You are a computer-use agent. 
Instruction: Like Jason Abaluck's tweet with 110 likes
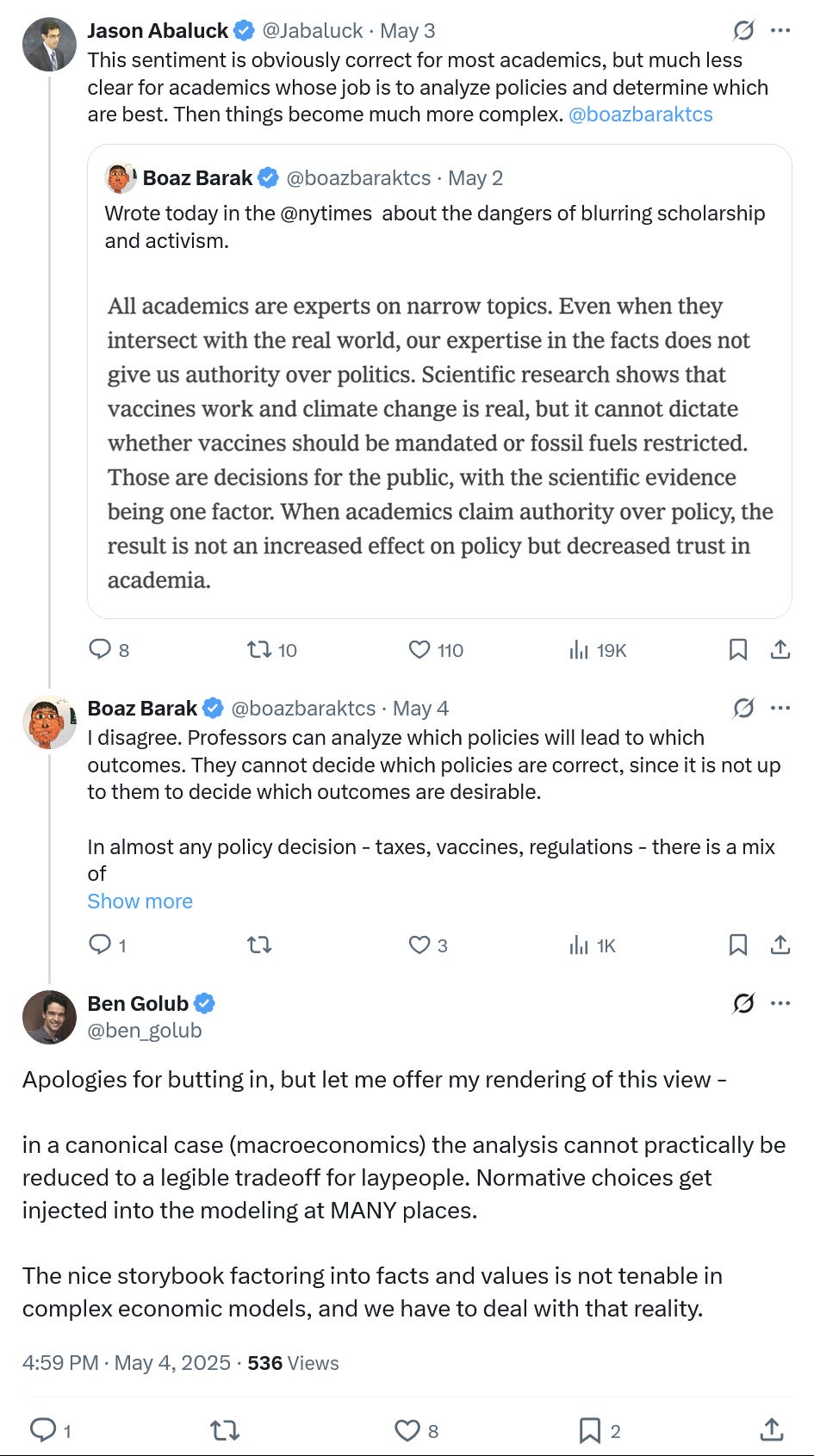pyautogui.click(x=419, y=649)
